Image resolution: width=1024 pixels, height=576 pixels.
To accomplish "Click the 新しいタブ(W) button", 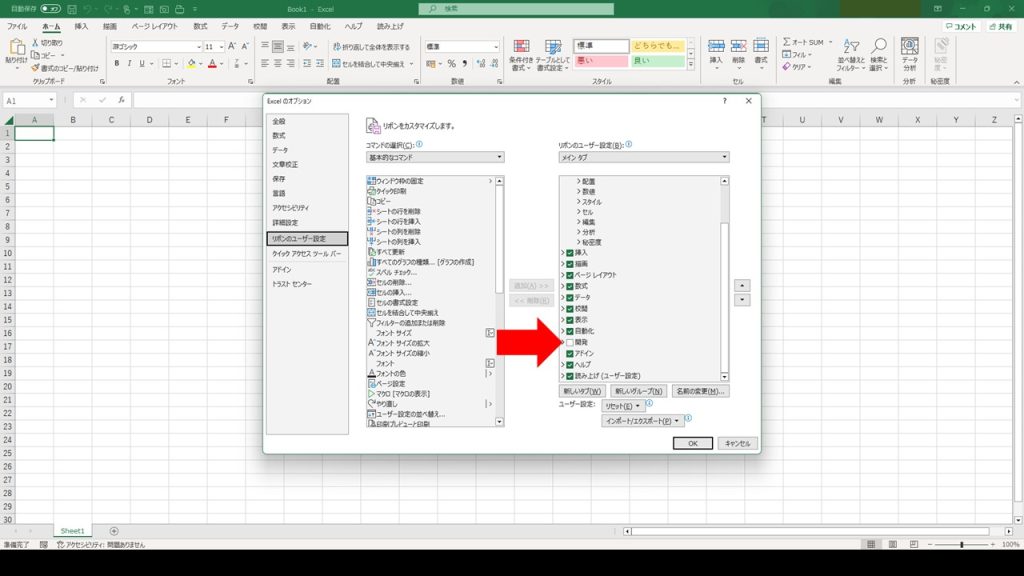I will pyautogui.click(x=581, y=391).
